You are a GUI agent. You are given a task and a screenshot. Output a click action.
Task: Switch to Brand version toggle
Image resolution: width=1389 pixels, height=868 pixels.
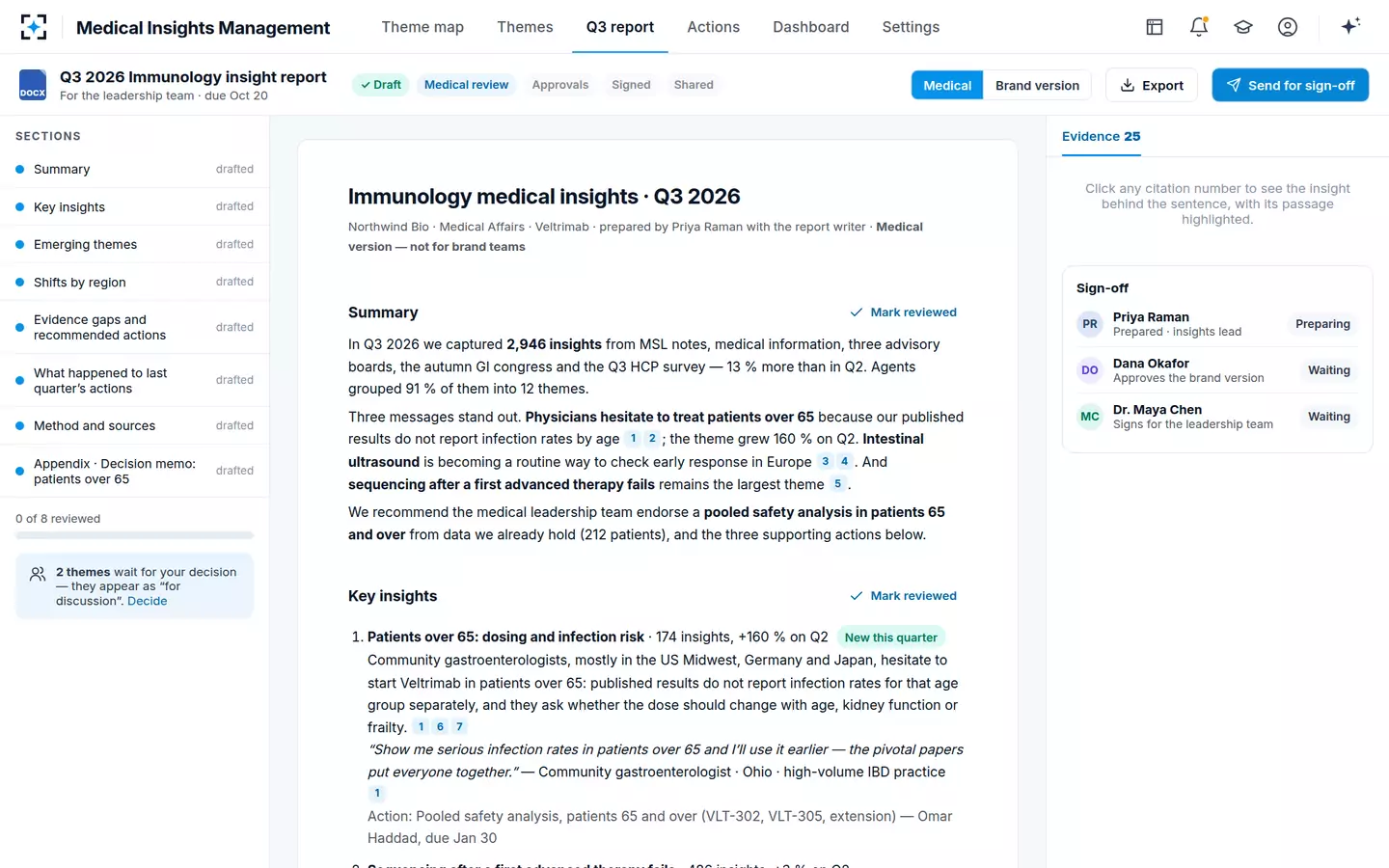pos(1037,85)
